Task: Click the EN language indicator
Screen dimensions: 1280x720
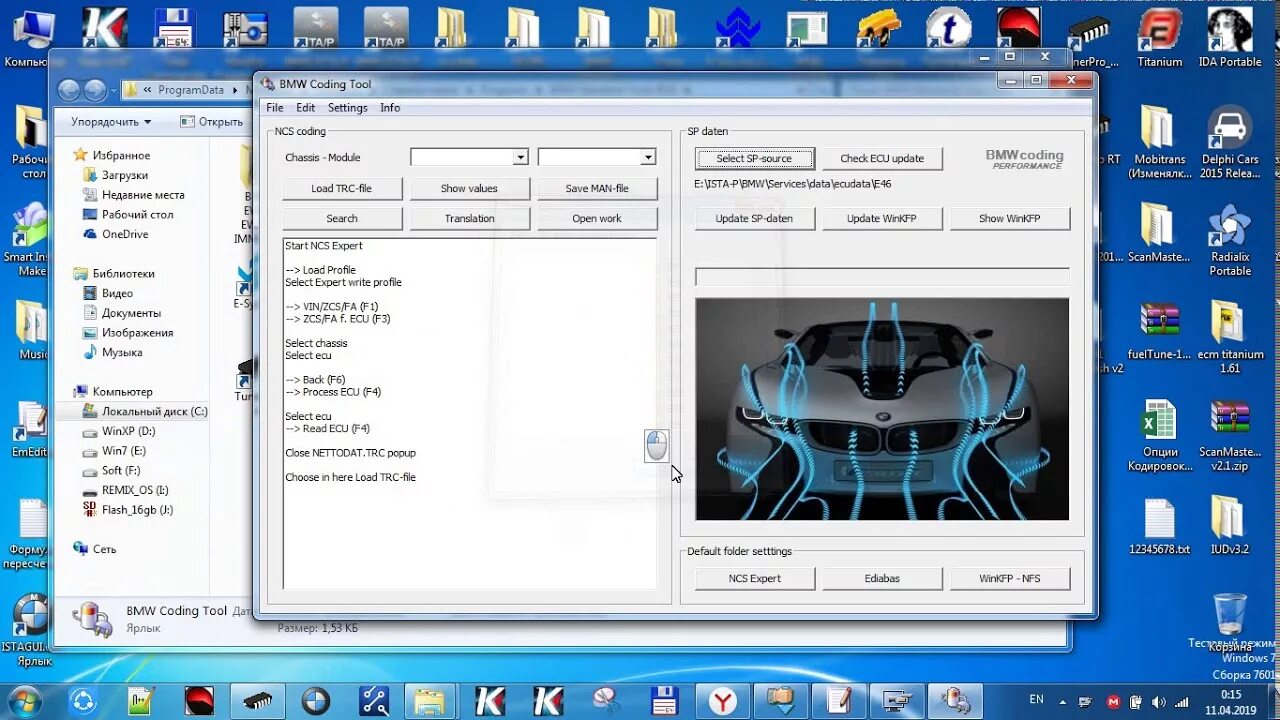Action: tap(1037, 700)
